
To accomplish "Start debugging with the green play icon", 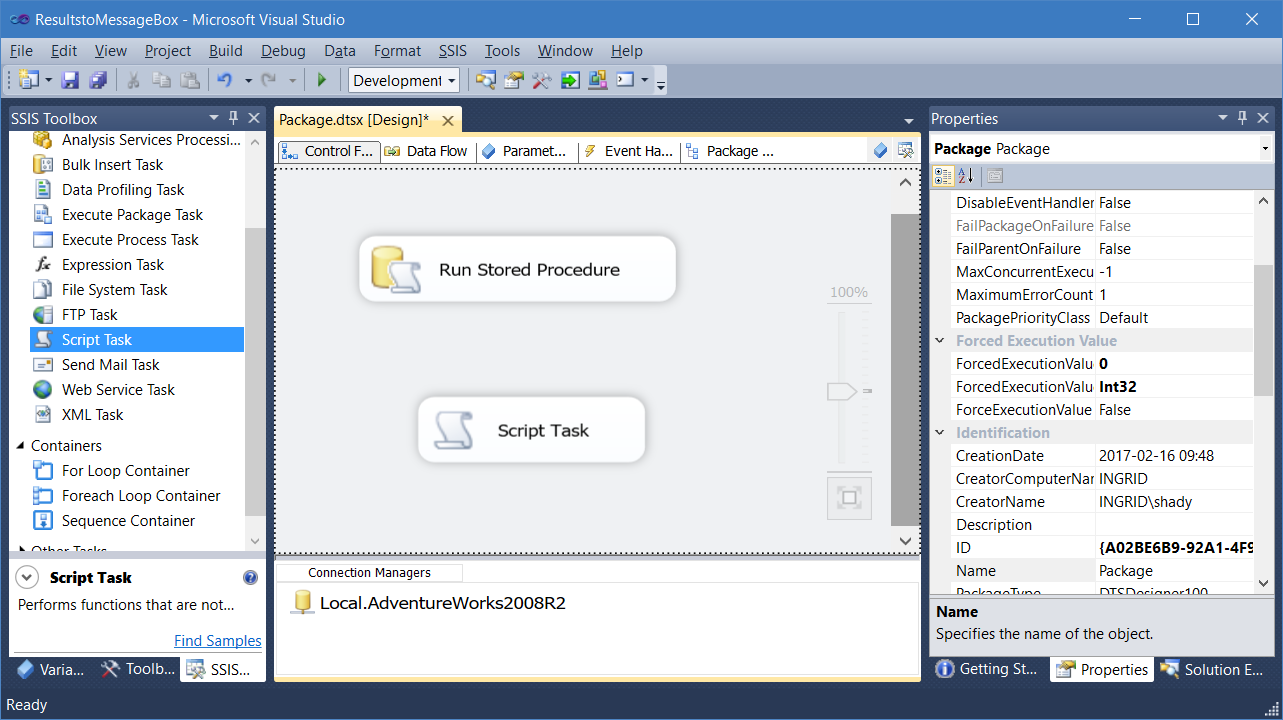I will 322,81.
